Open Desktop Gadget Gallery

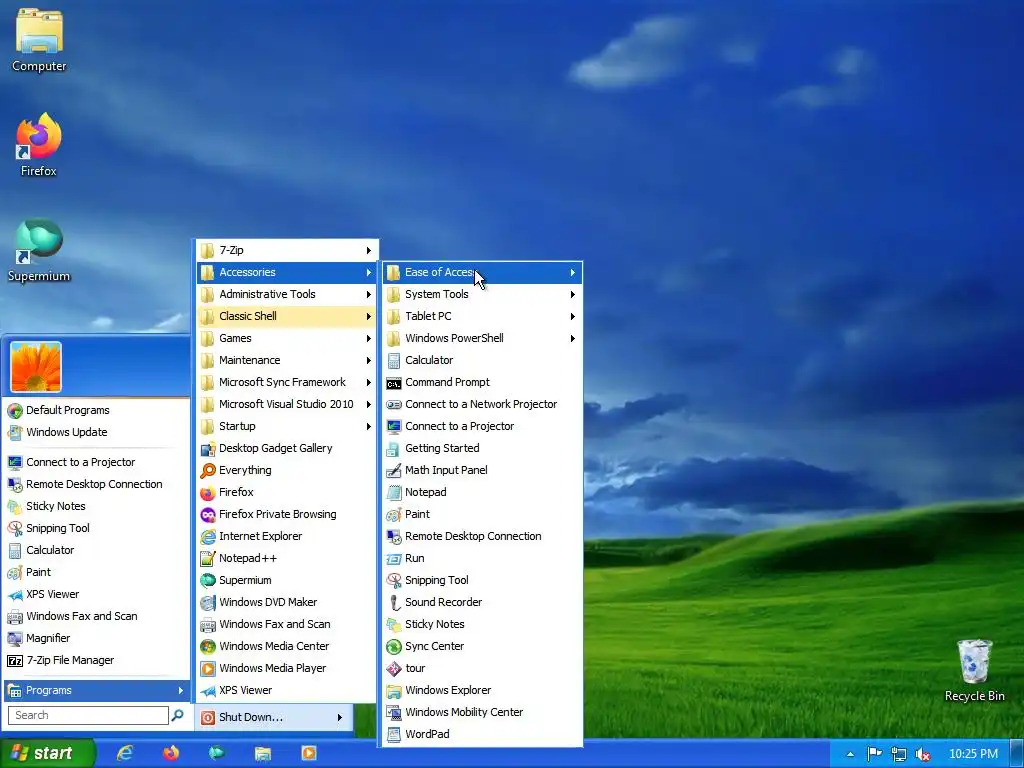(x=287, y=448)
